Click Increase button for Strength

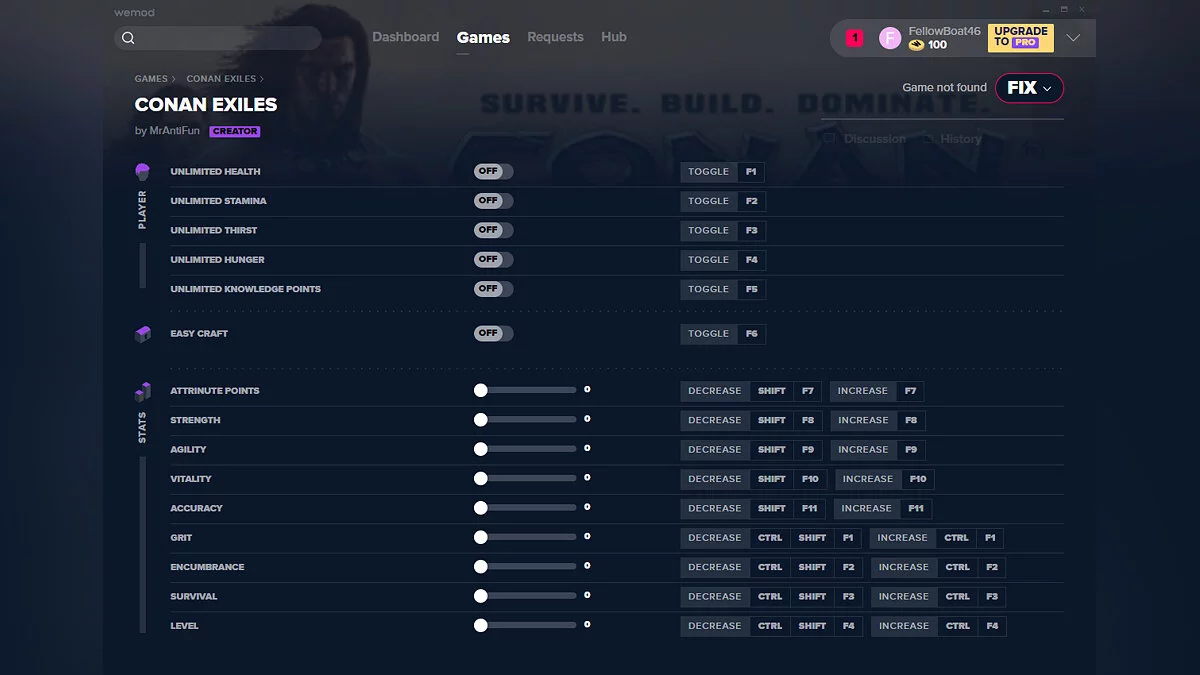[x=863, y=421]
